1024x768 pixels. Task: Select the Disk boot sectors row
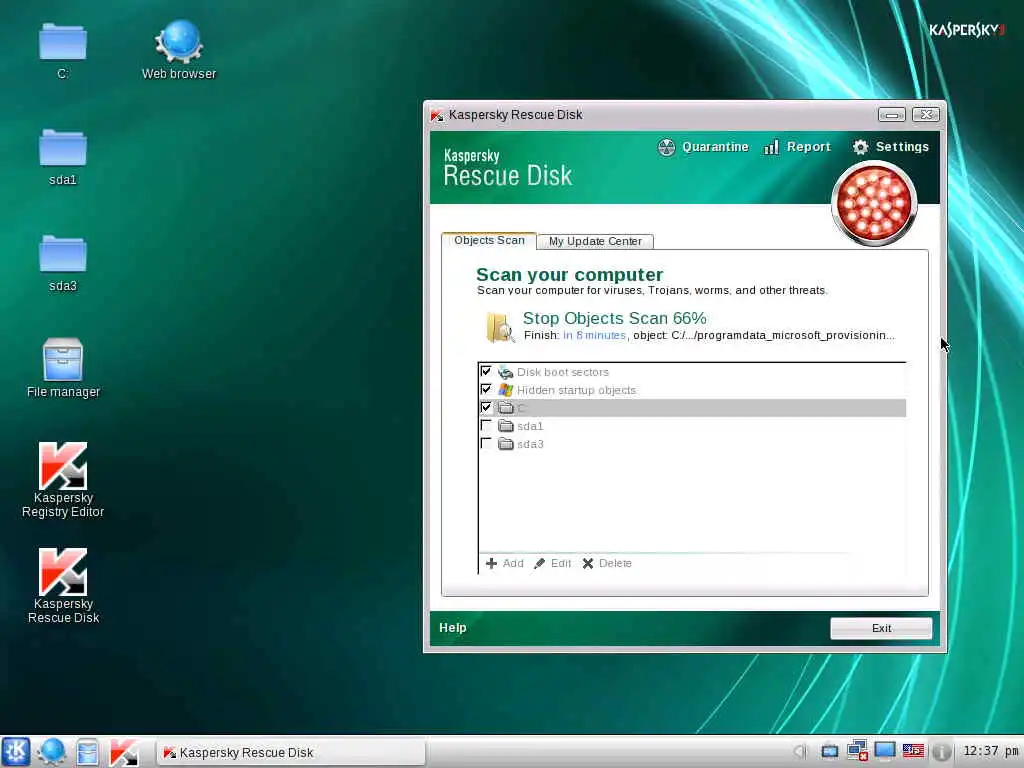pos(692,372)
